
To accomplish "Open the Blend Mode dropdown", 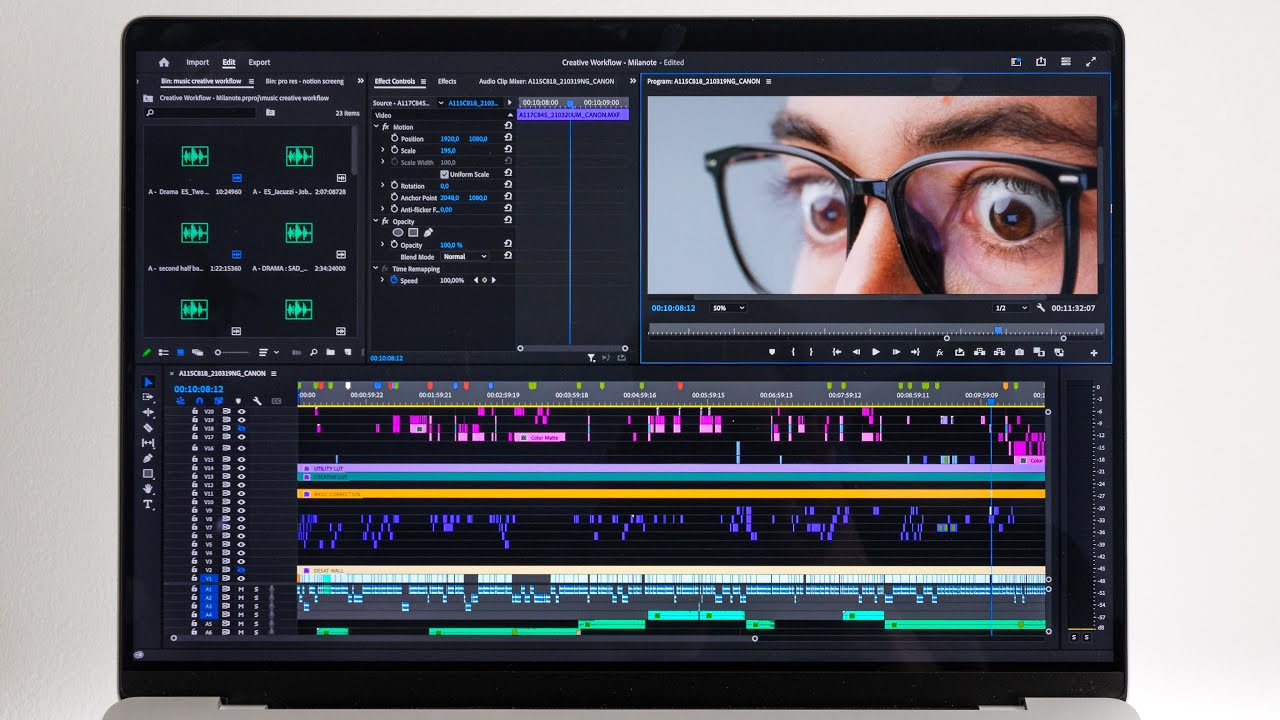I will (x=465, y=256).
